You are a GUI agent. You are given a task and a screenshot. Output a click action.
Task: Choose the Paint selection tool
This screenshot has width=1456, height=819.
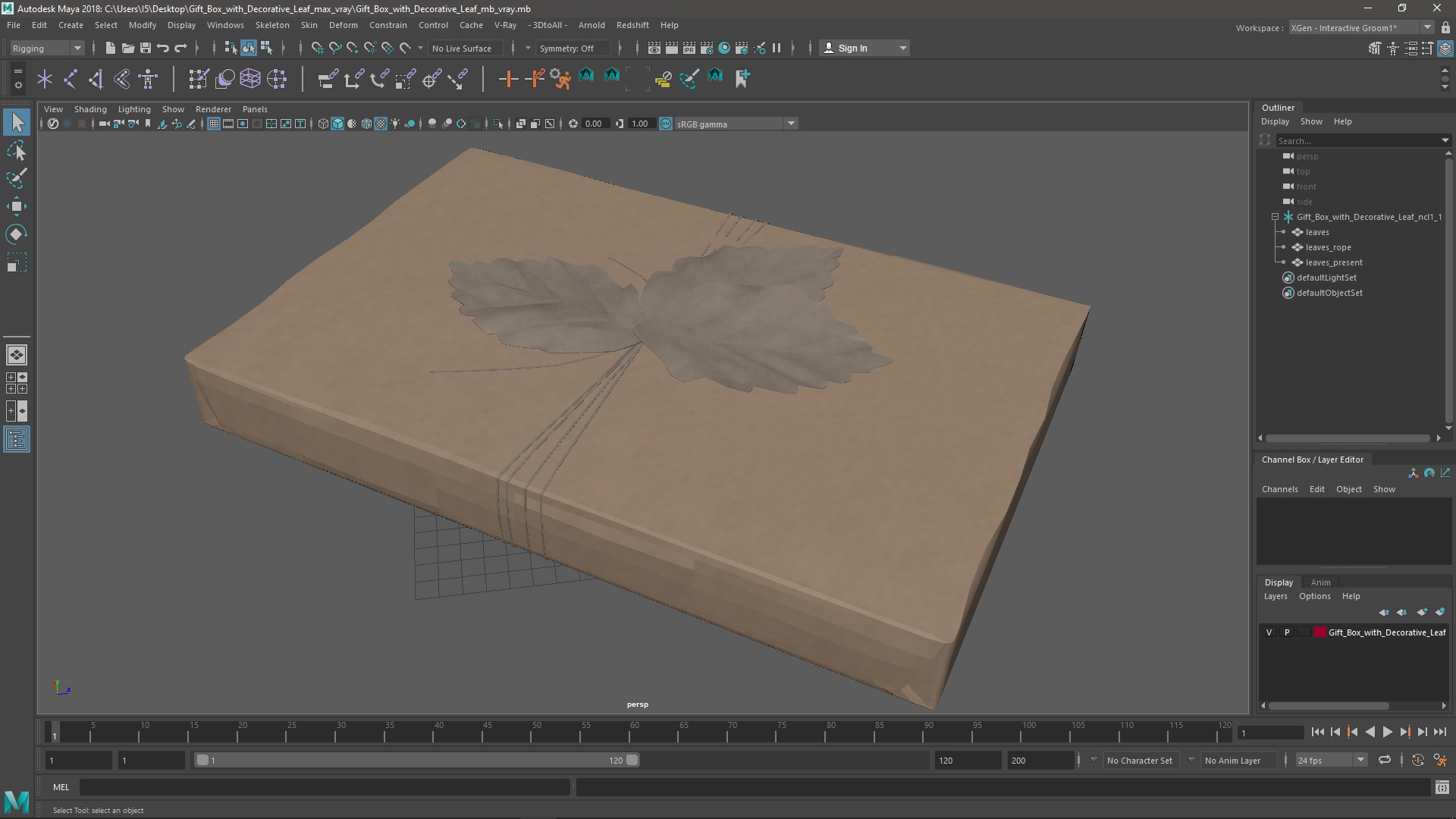(17, 178)
